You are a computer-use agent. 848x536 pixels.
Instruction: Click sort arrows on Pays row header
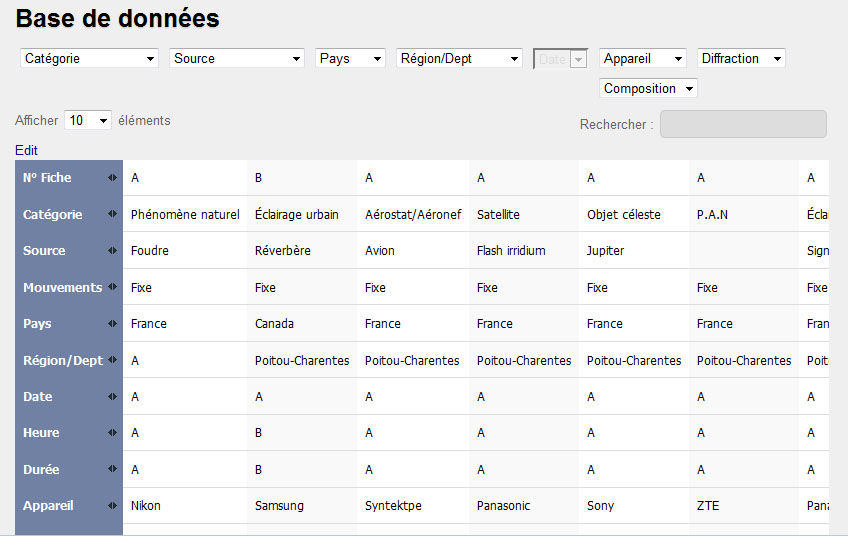113,324
